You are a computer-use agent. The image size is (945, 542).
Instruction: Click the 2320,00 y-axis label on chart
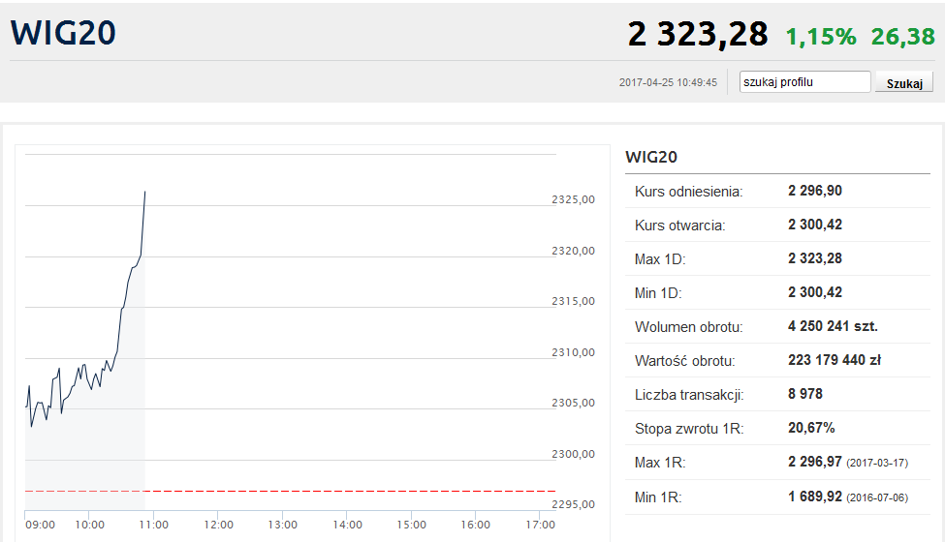tap(573, 251)
